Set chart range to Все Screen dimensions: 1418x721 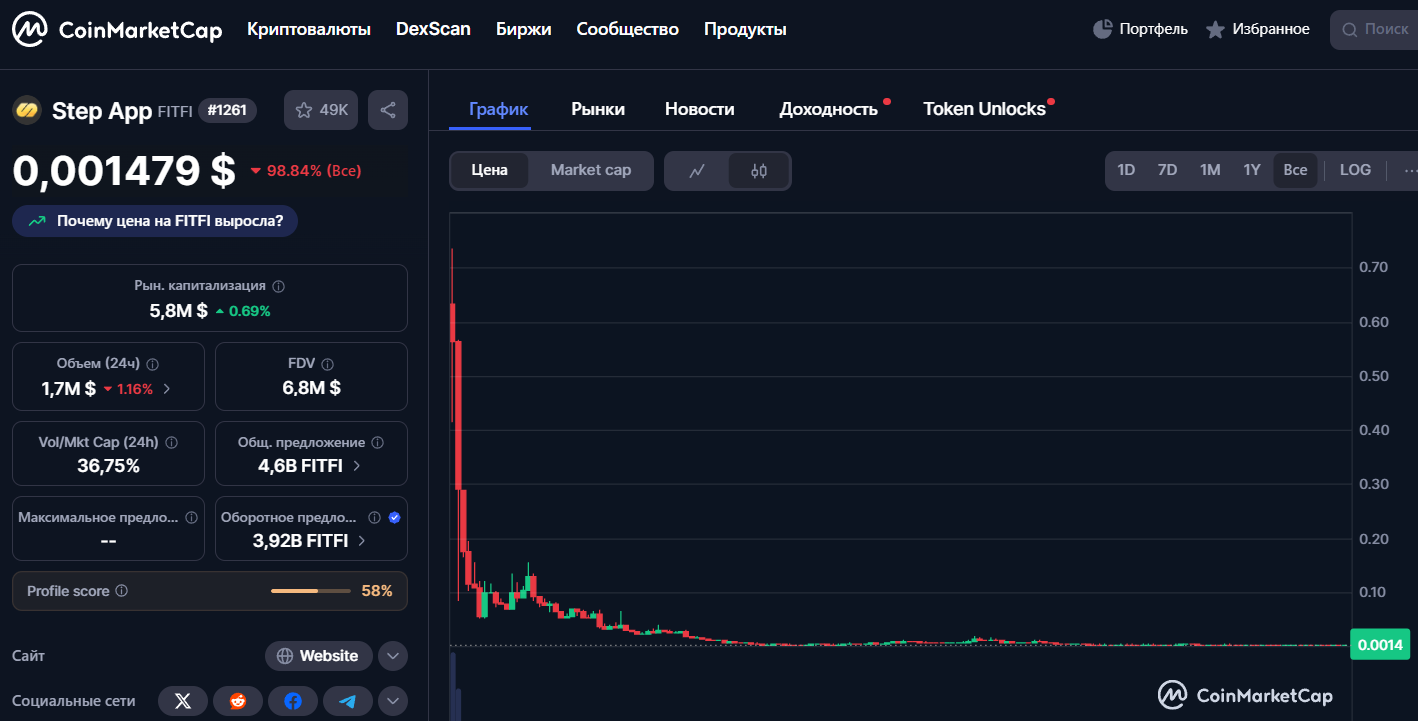pyautogui.click(x=1295, y=170)
